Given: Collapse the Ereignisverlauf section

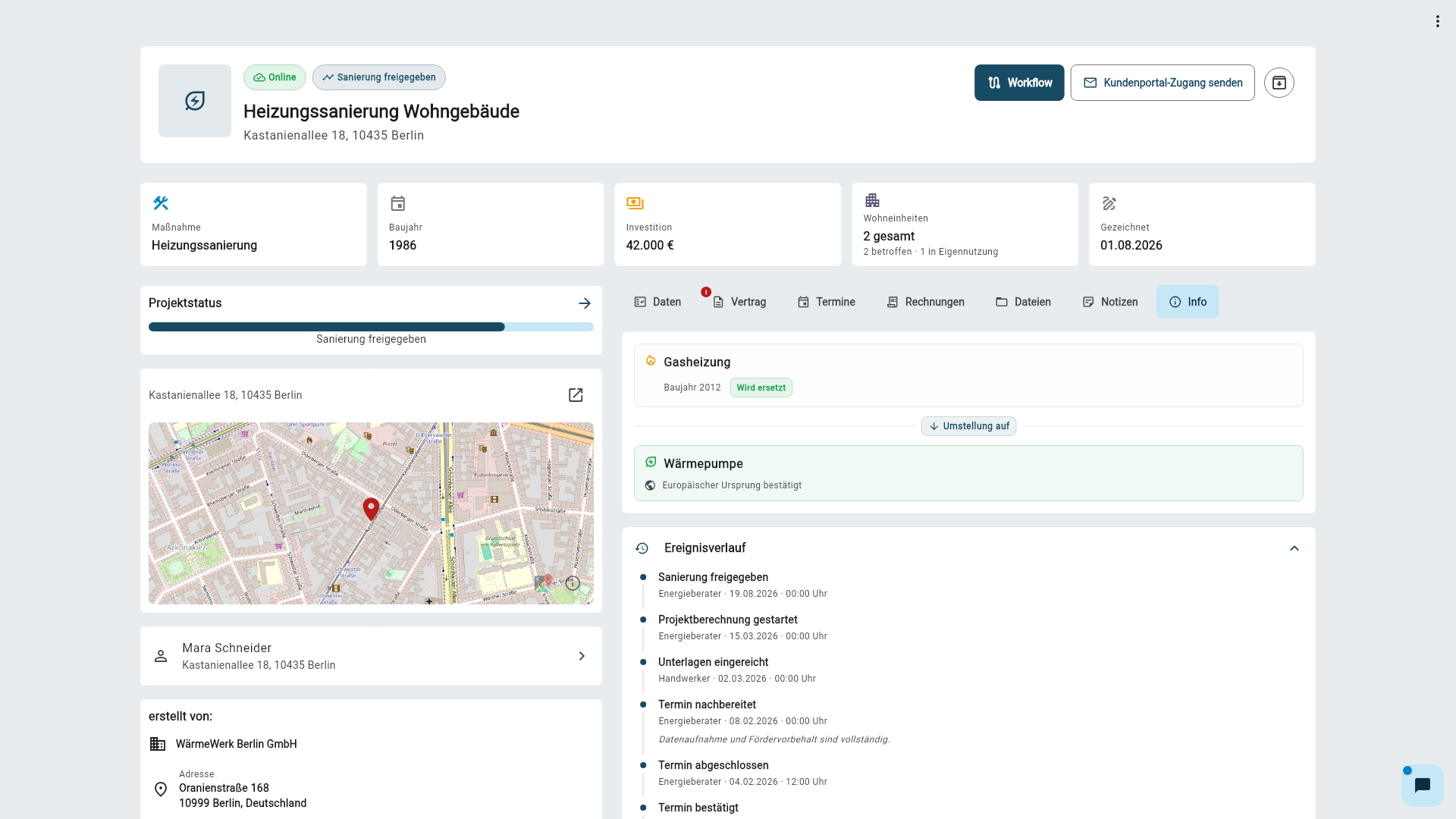Looking at the screenshot, I should [1294, 548].
